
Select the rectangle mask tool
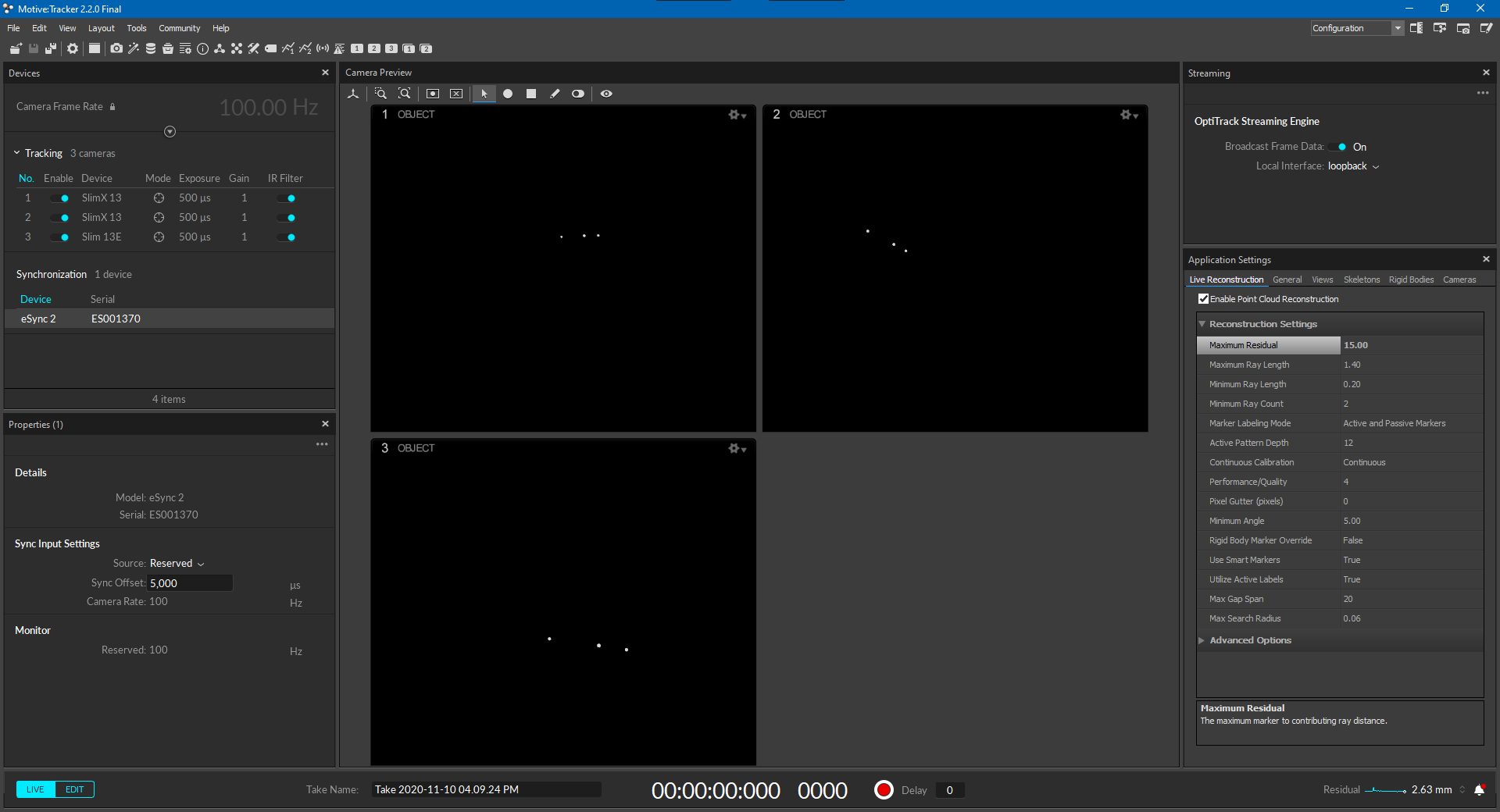click(x=531, y=94)
